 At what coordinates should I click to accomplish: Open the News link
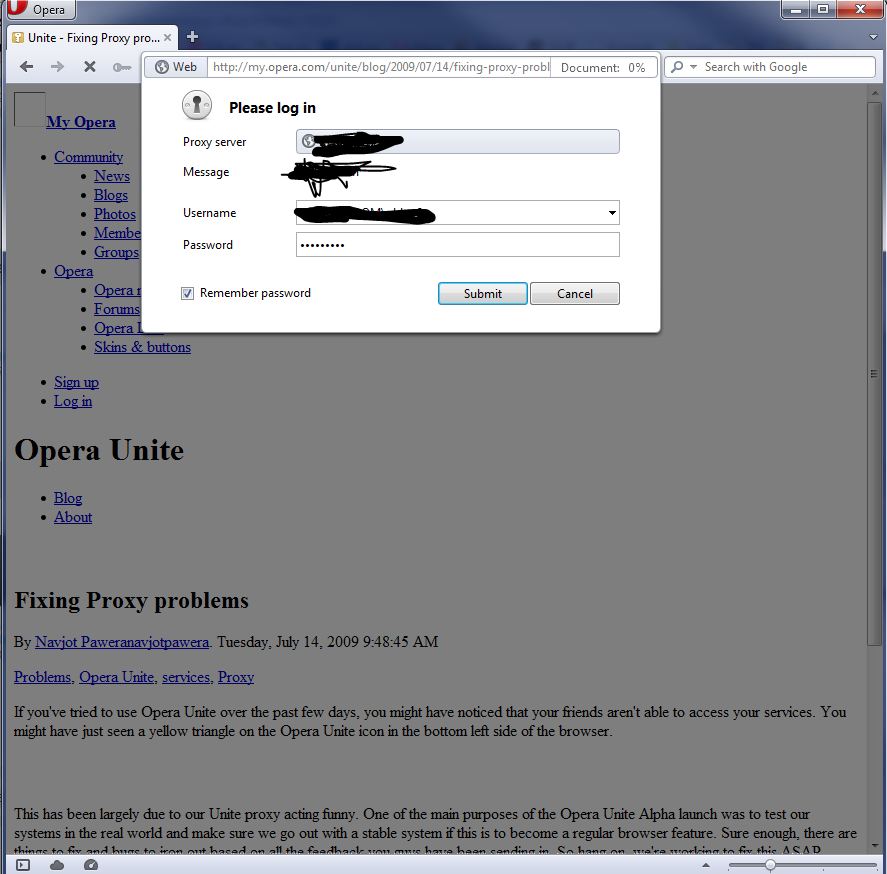(x=111, y=176)
